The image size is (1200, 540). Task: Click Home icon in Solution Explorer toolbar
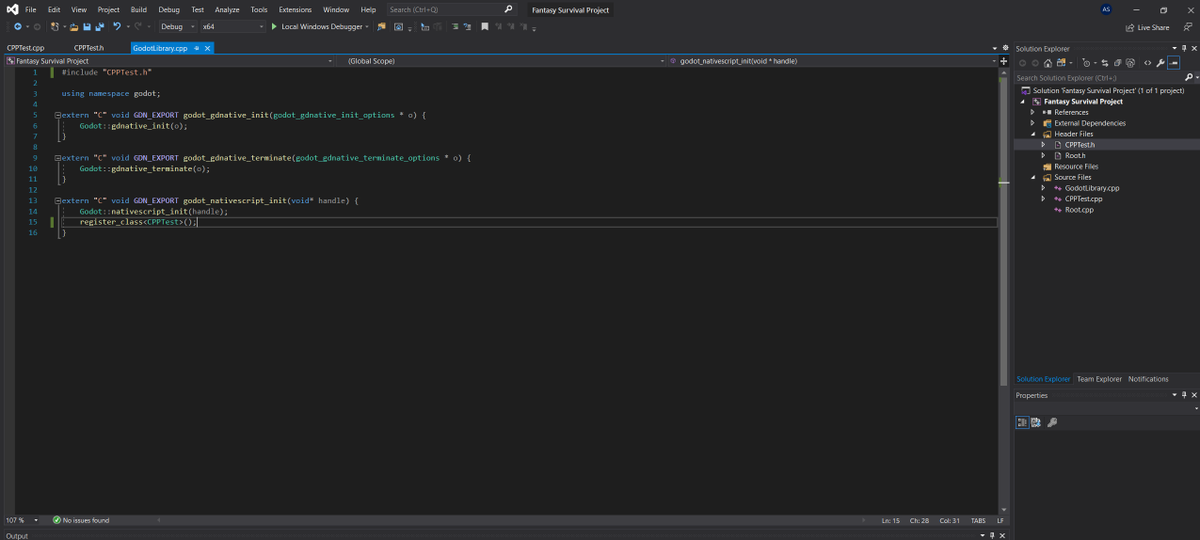(x=1048, y=63)
